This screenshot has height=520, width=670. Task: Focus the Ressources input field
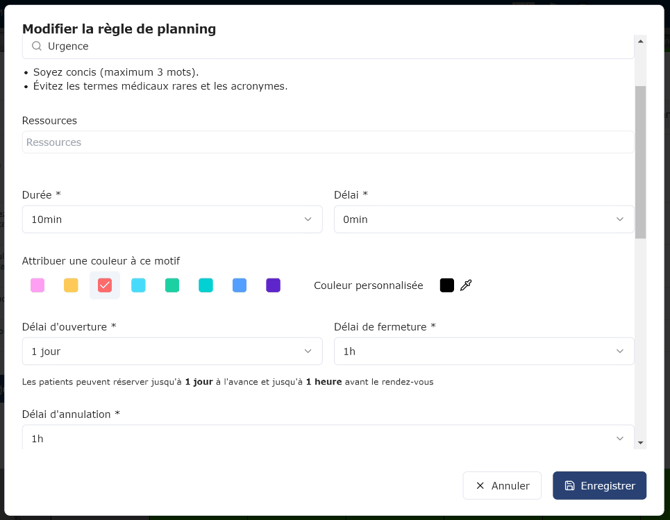pyautogui.click(x=328, y=142)
